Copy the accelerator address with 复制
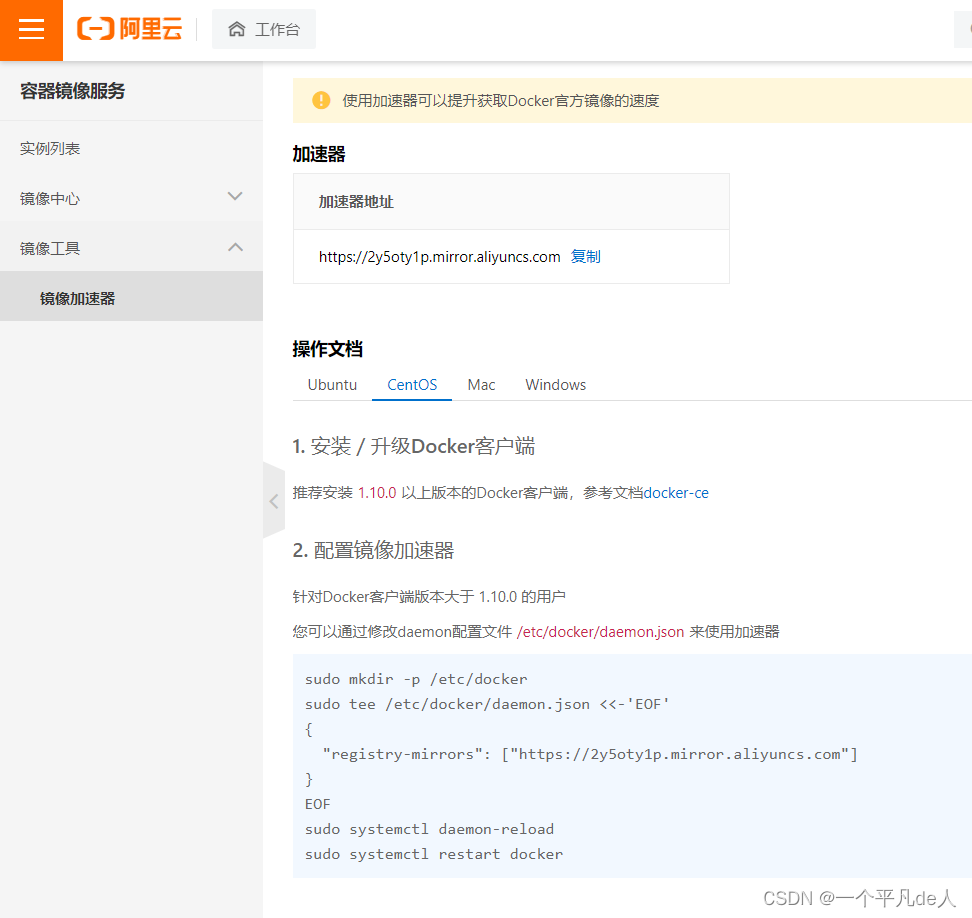Screen dimensions: 972x918 (585, 257)
